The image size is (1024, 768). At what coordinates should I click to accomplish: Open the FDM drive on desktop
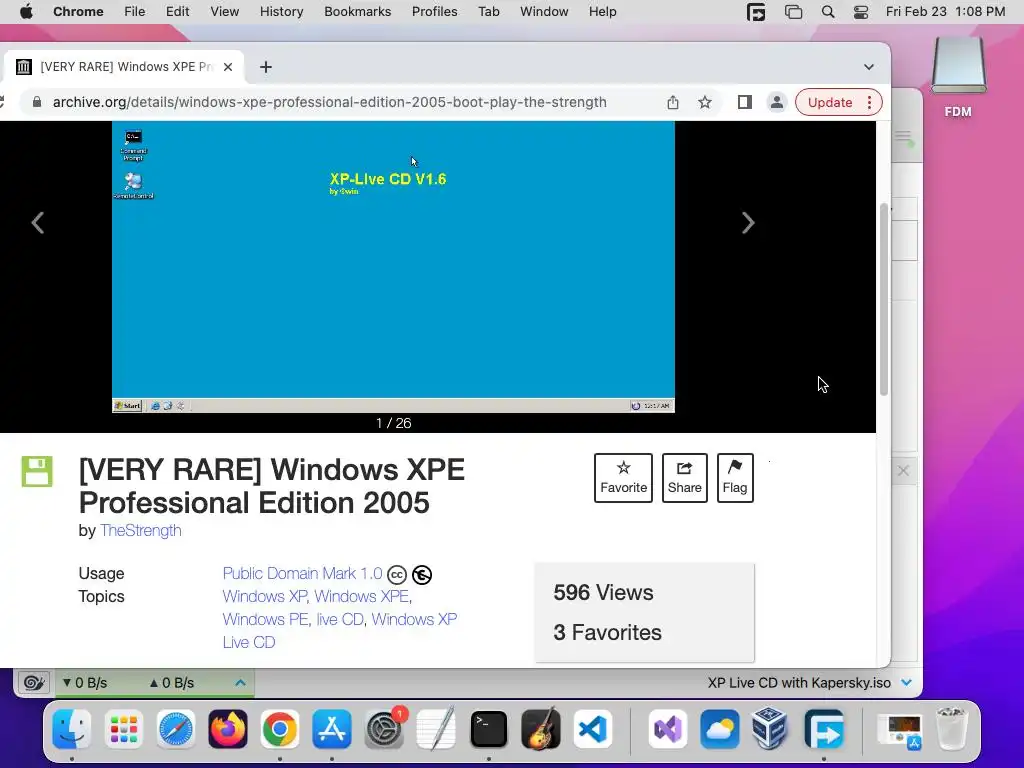958,76
